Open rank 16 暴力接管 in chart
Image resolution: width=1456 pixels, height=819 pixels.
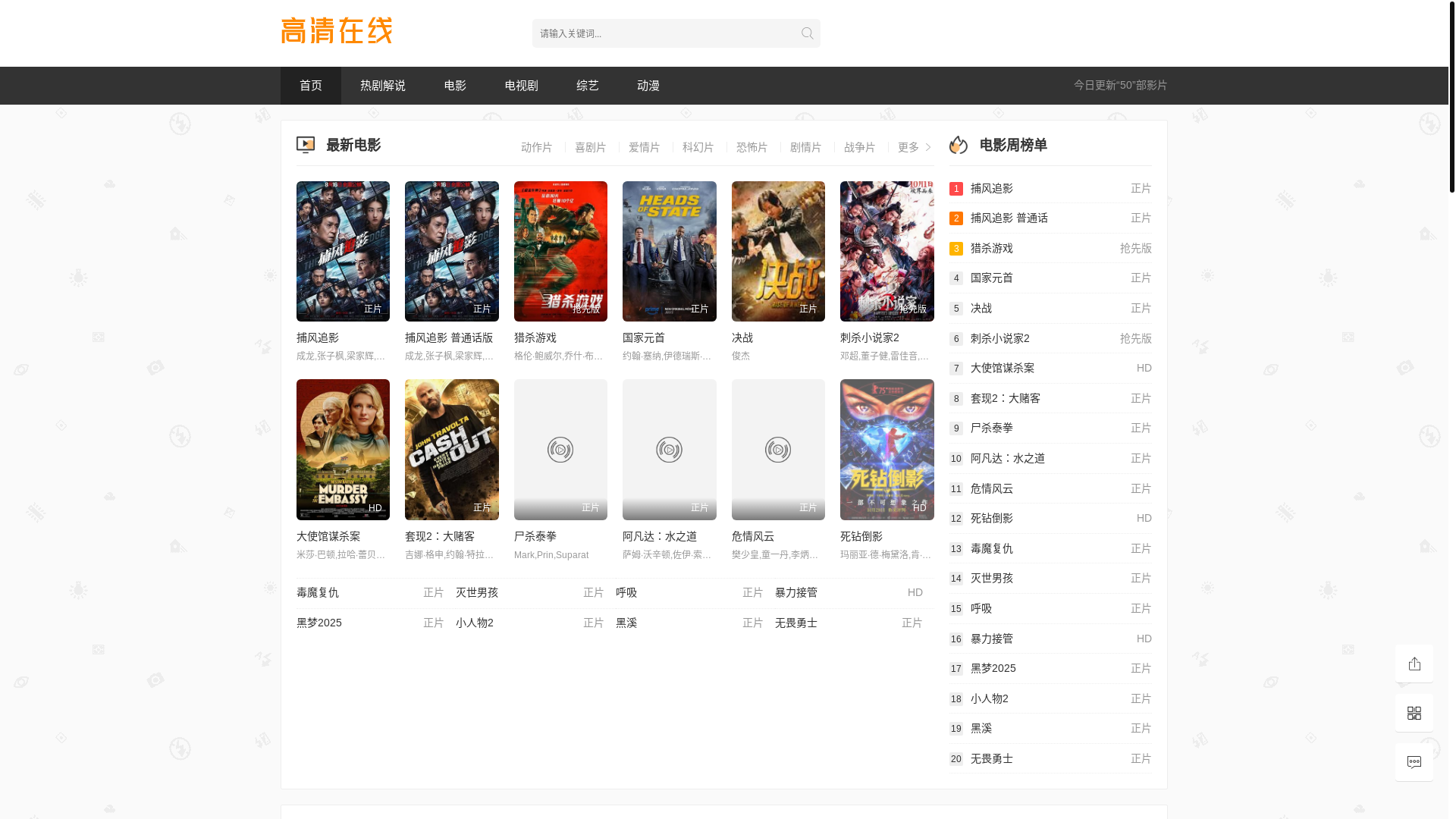pos(1050,639)
